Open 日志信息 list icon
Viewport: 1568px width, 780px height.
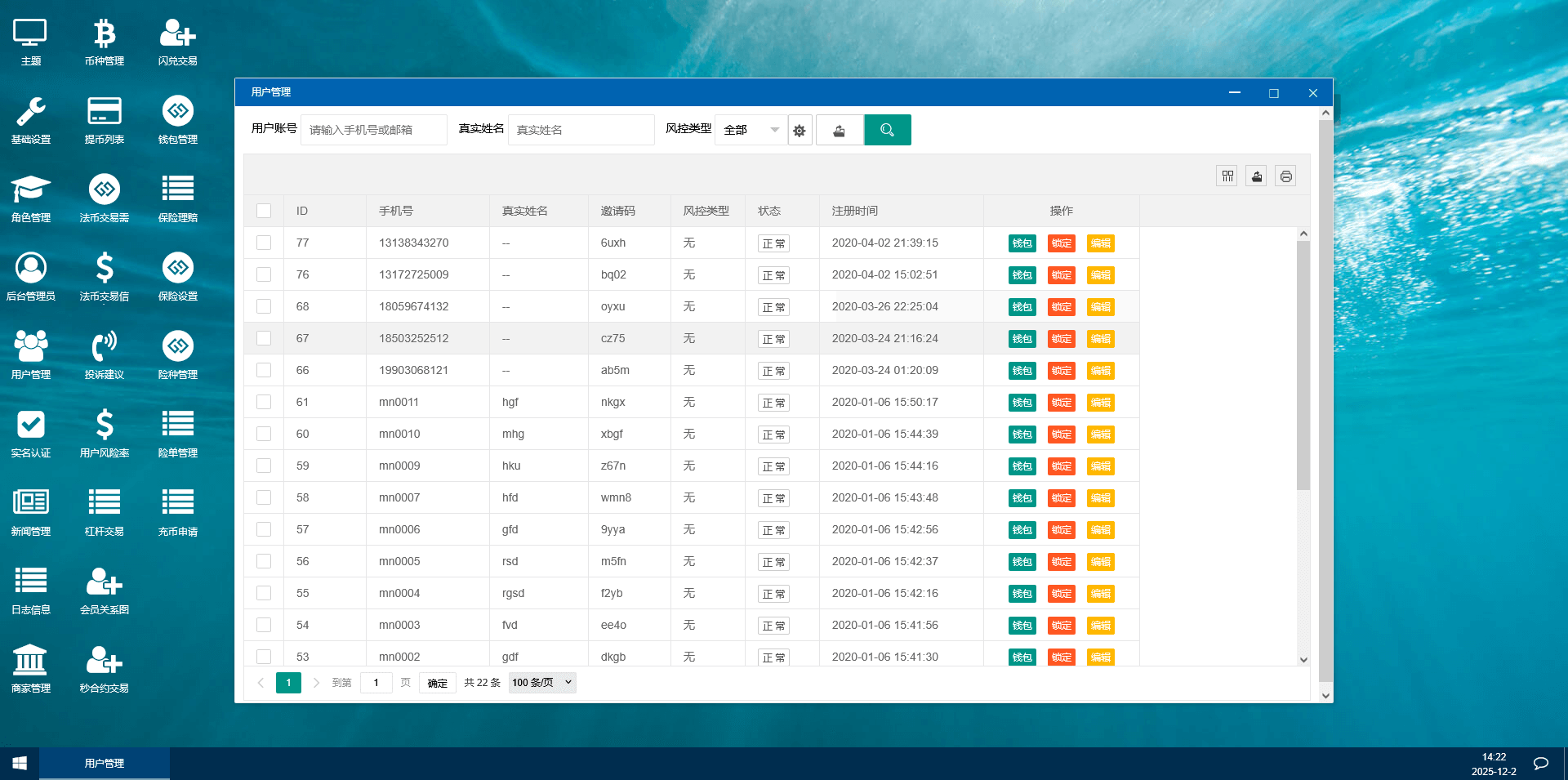point(30,590)
